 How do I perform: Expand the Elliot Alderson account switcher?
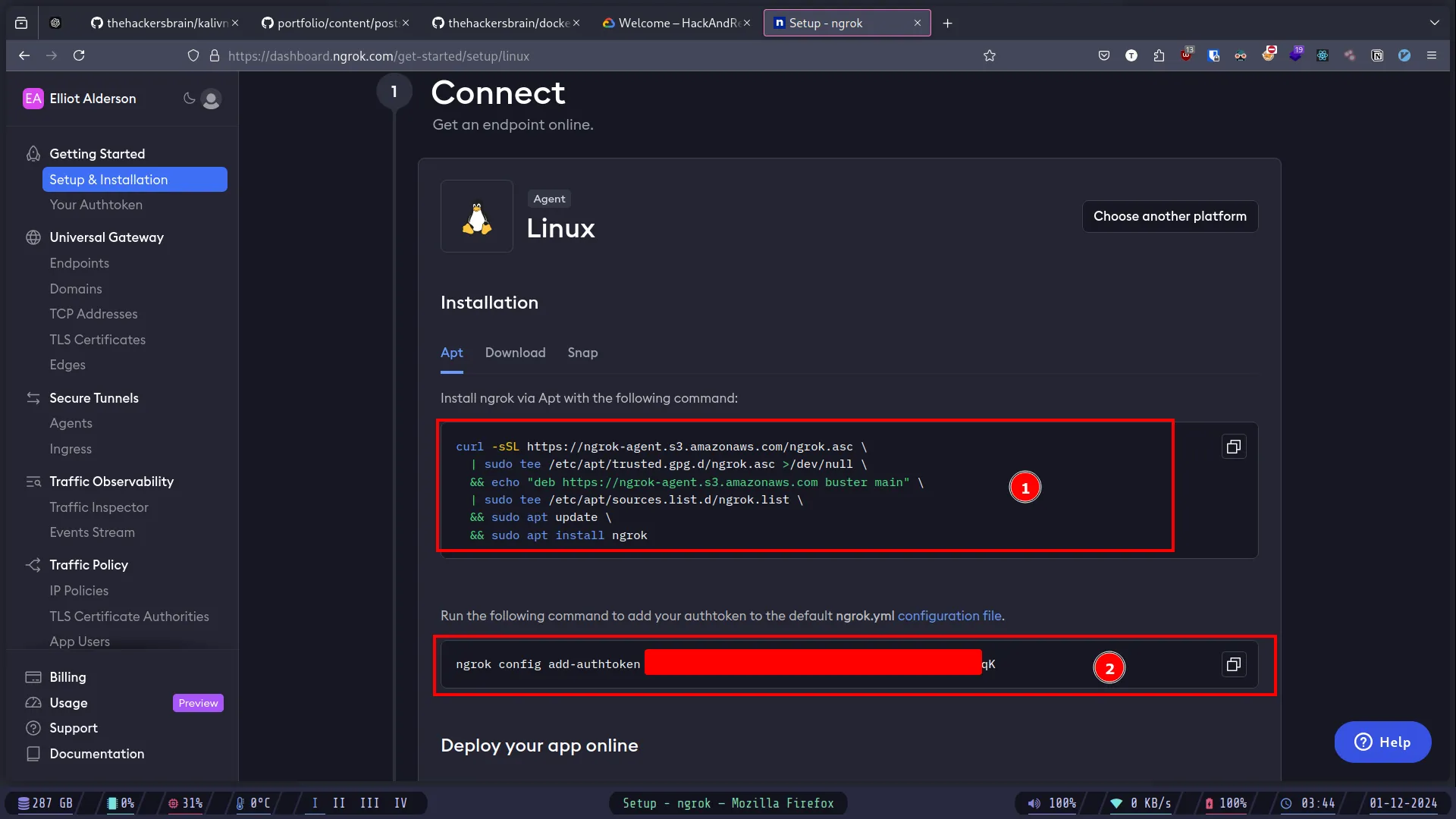[93, 99]
